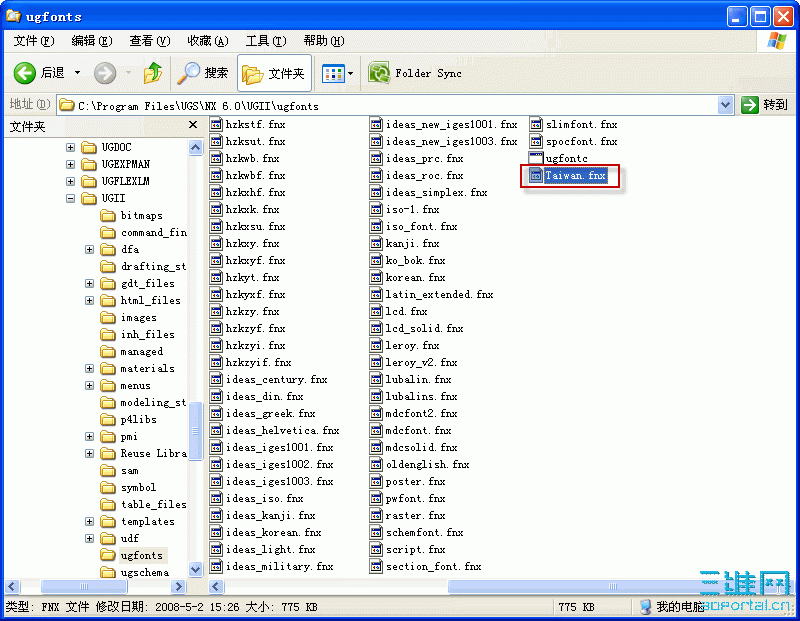Select the spocfont.fnx file icon
Viewport: 800px width, 621px height.
click(538, 141)
